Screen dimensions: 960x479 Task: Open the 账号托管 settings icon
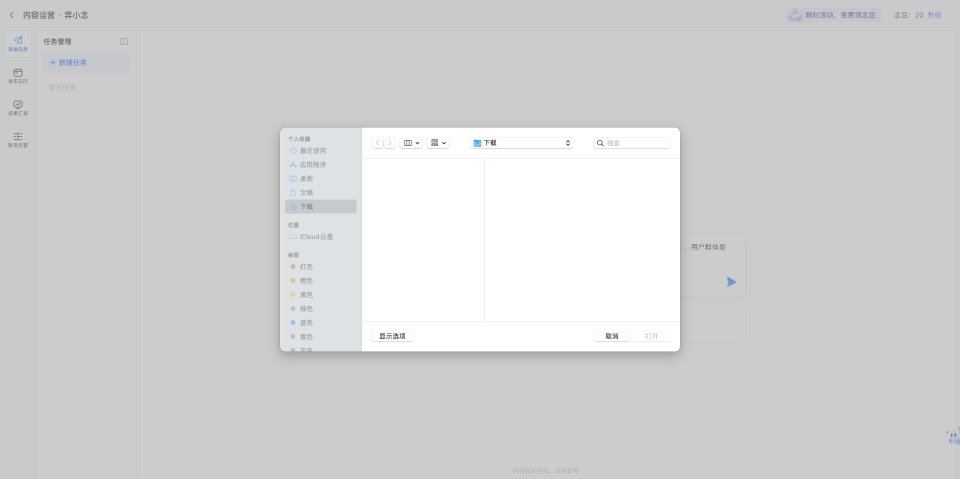(x=18, y=139)
